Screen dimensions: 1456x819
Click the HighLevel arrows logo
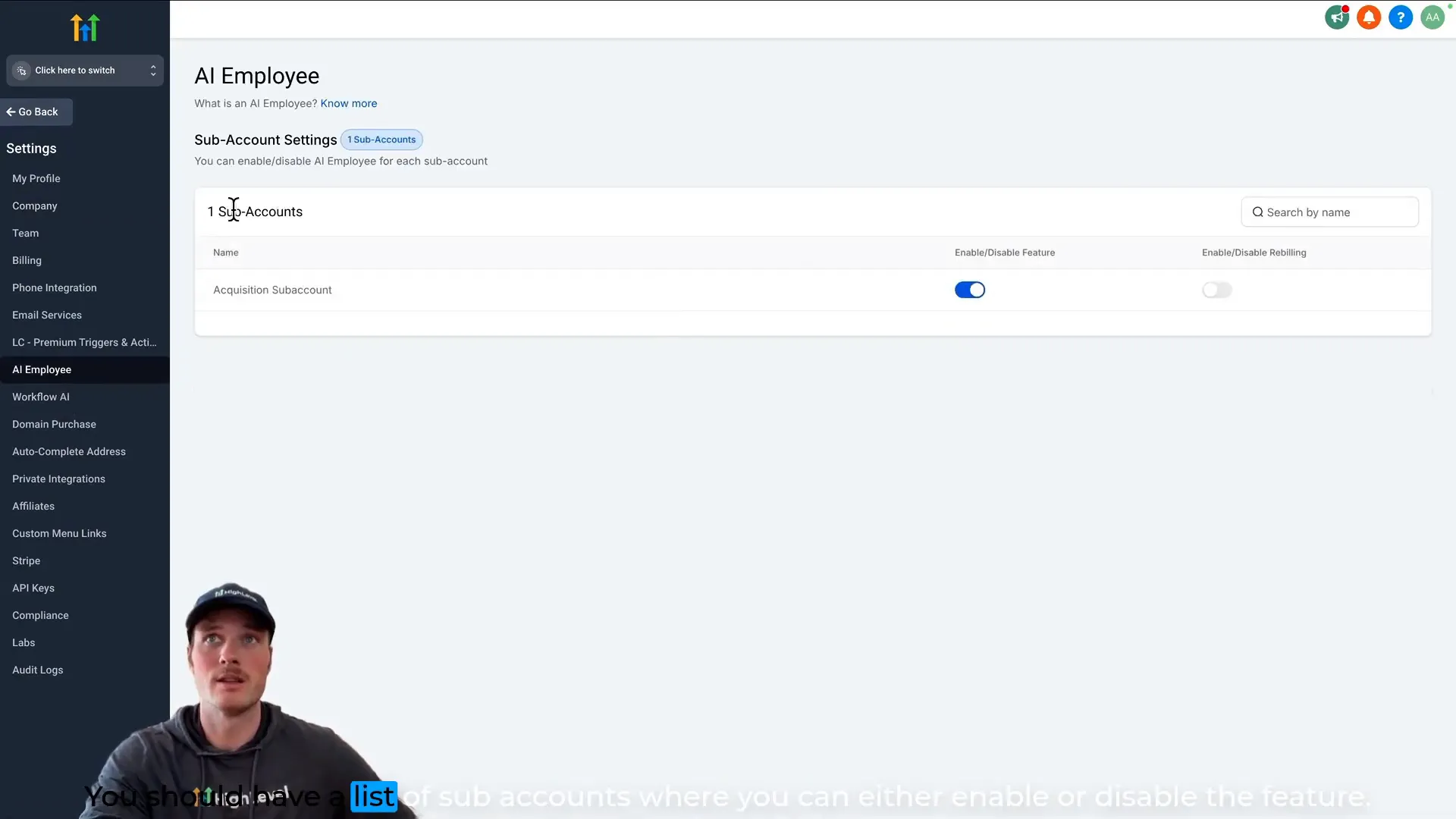click(85, 27)
